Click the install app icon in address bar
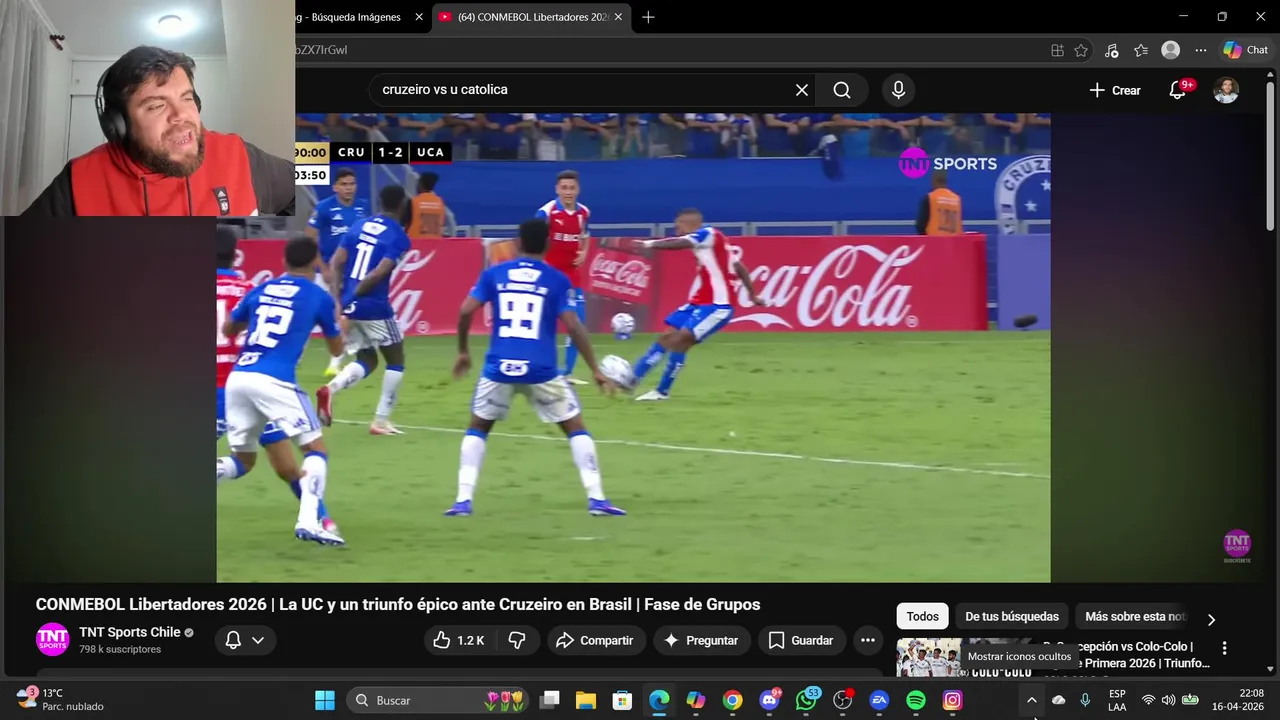Viewport: 1280px width, 720px height. (x=1057, y=50)
